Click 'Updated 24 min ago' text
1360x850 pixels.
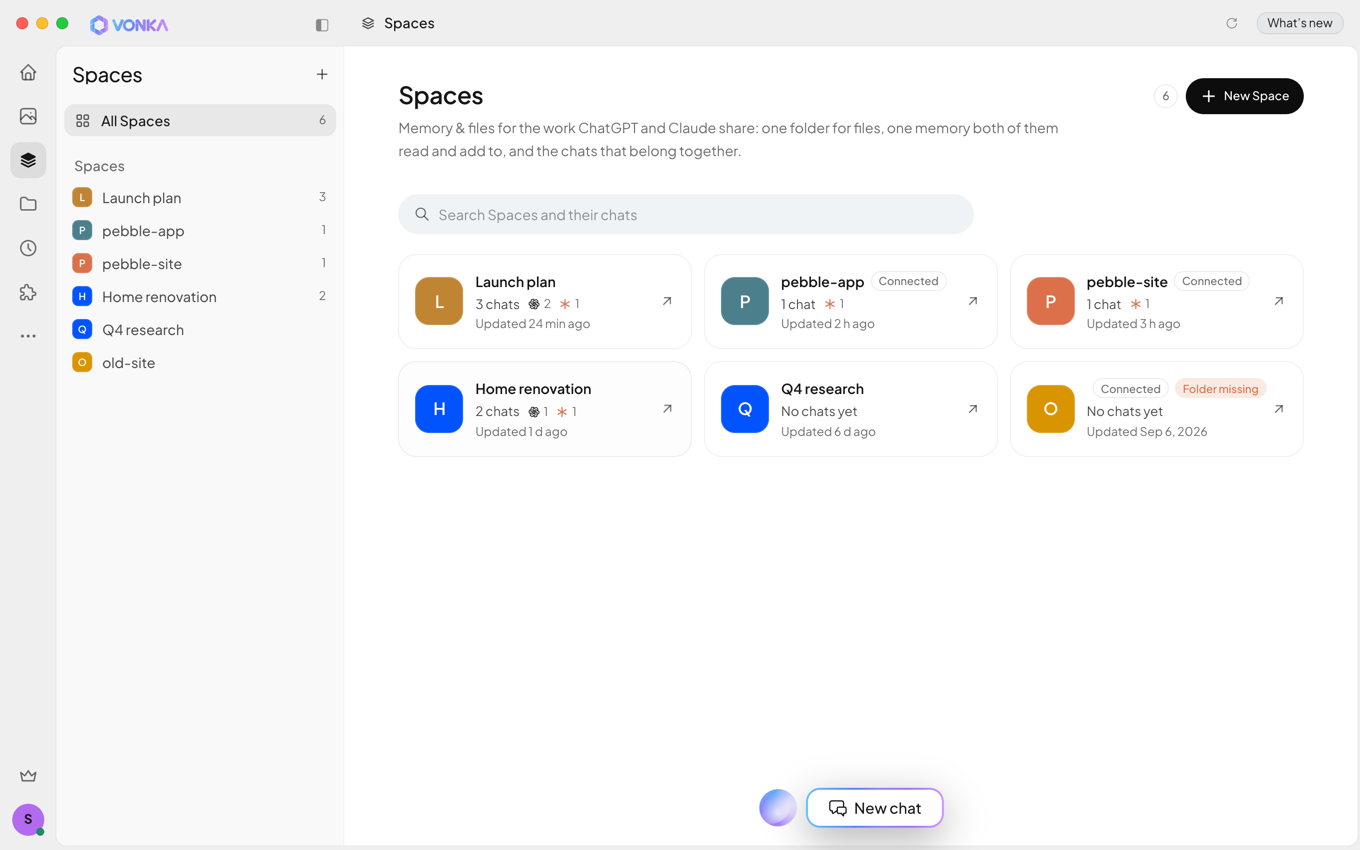[x=532, y=324]
